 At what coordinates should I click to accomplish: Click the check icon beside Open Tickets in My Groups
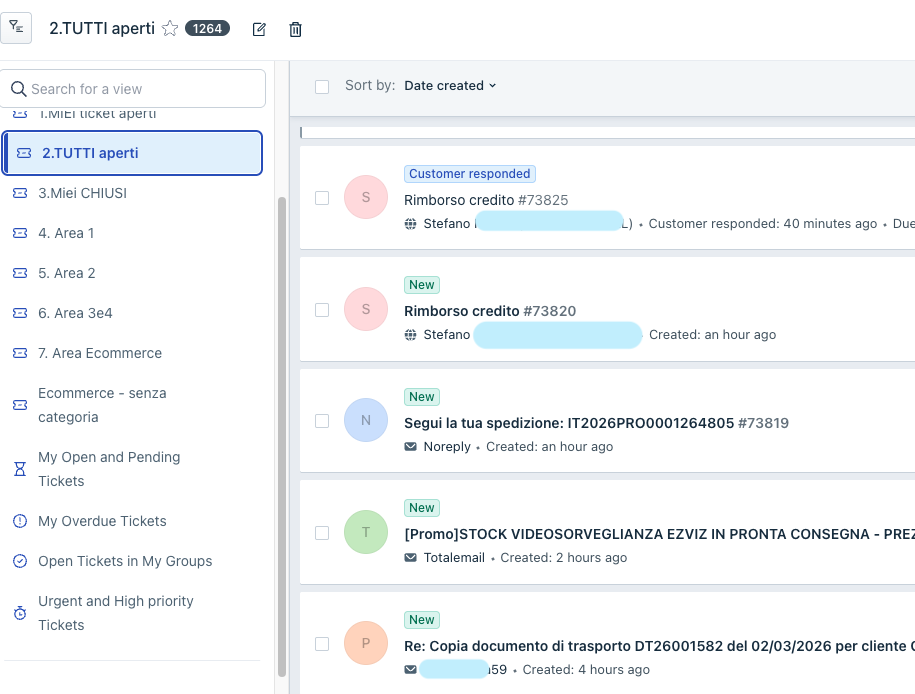(x=19, y=561)
